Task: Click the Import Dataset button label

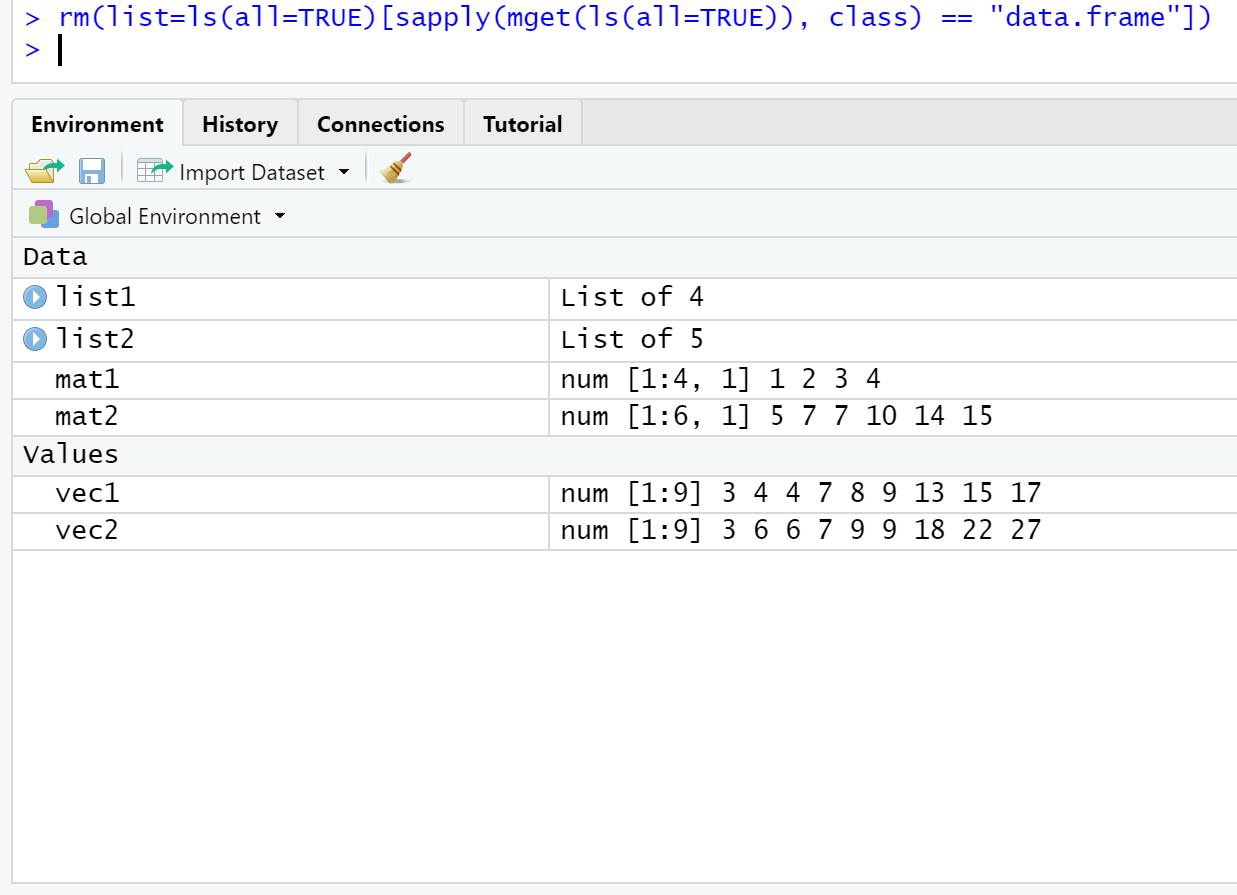Action: click(x=252, y=172)
